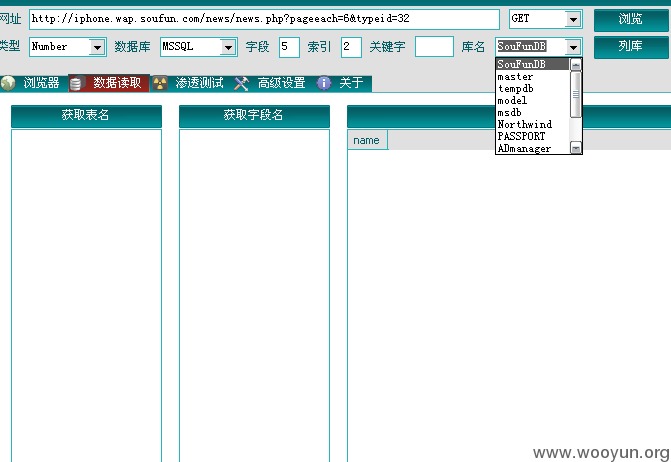Screen dimensions: 671x462
Task: Click inside the table names list box
Action: (86, 295)
